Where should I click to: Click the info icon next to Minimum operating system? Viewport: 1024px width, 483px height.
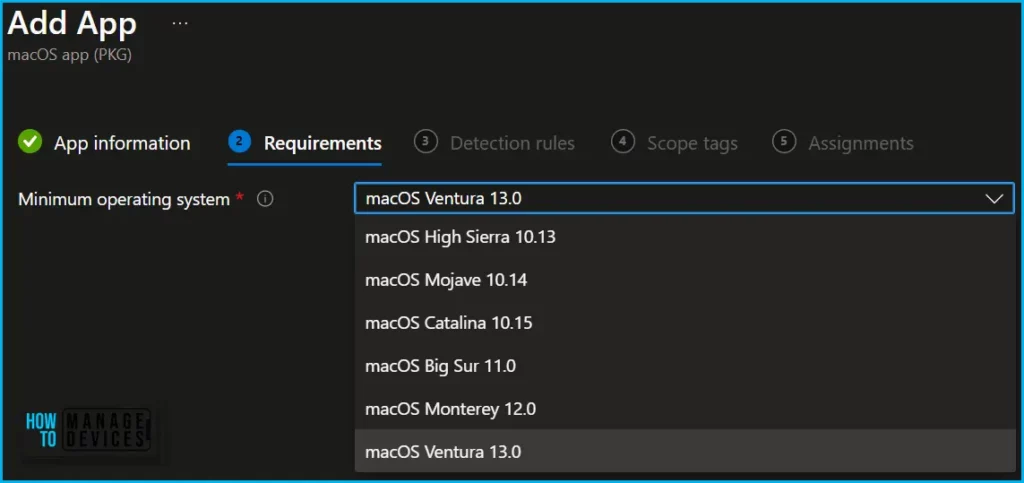coord(264,199)
